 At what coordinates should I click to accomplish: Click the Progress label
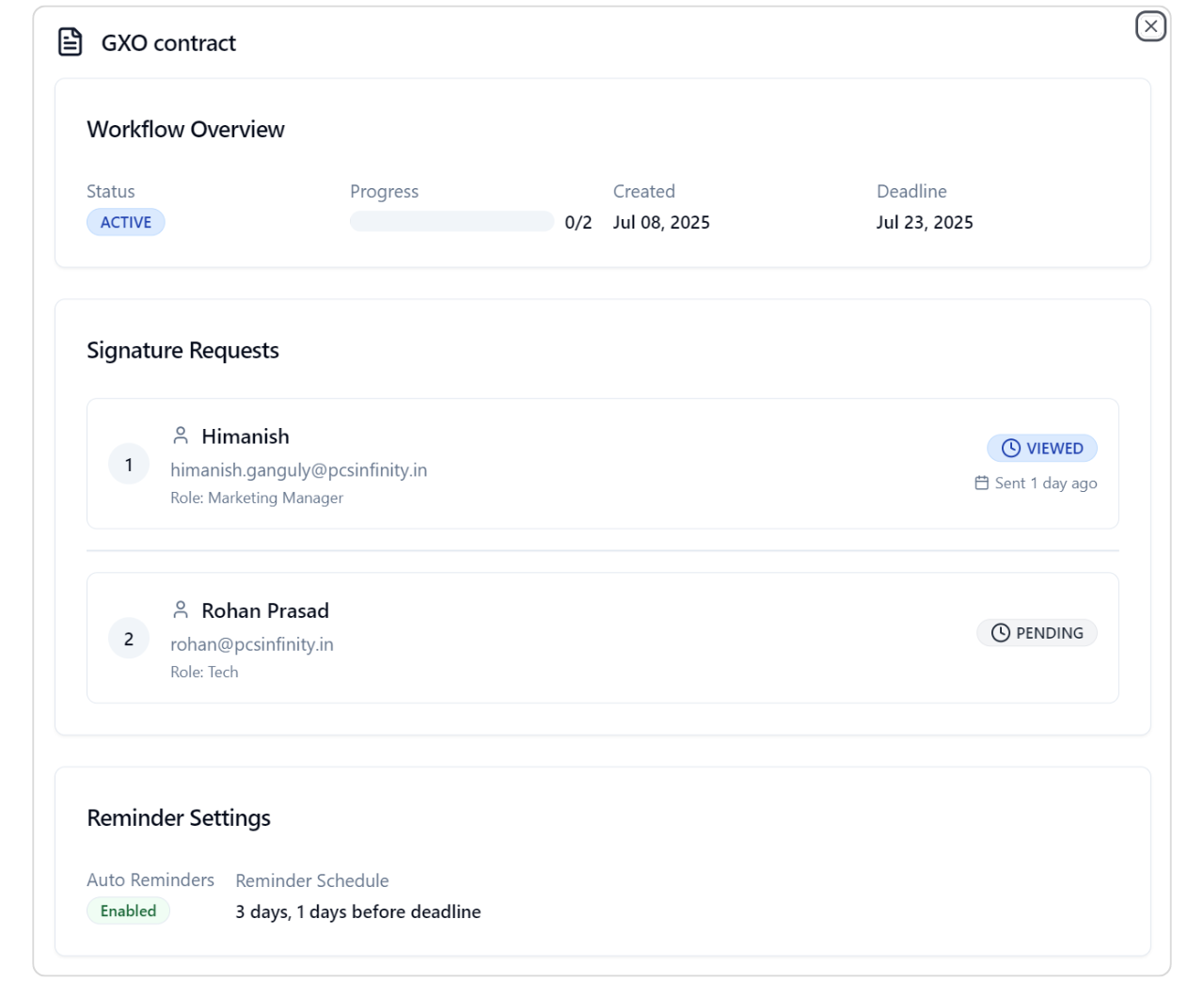(x=384, y=192)
